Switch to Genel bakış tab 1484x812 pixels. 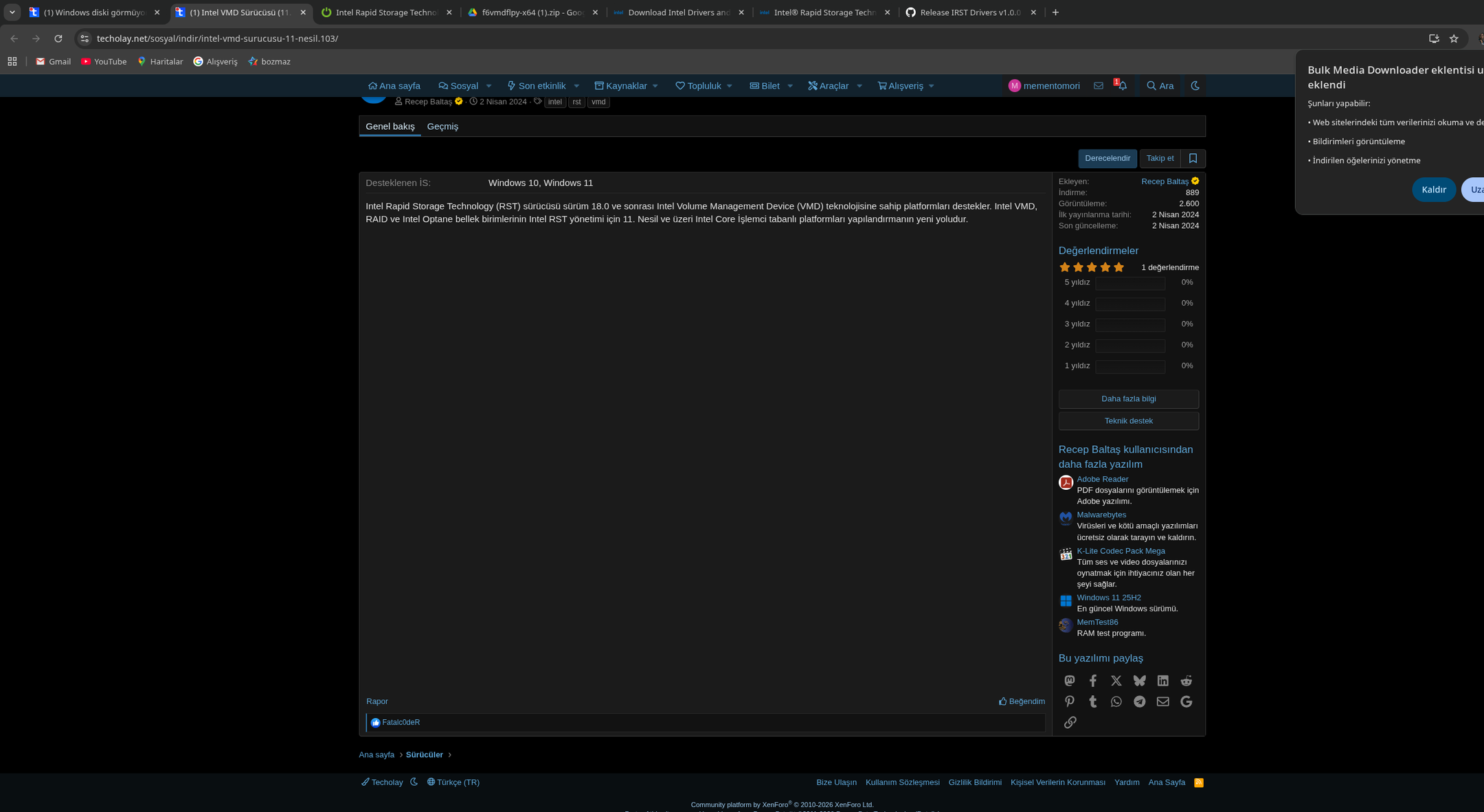(x=390, y=126)
